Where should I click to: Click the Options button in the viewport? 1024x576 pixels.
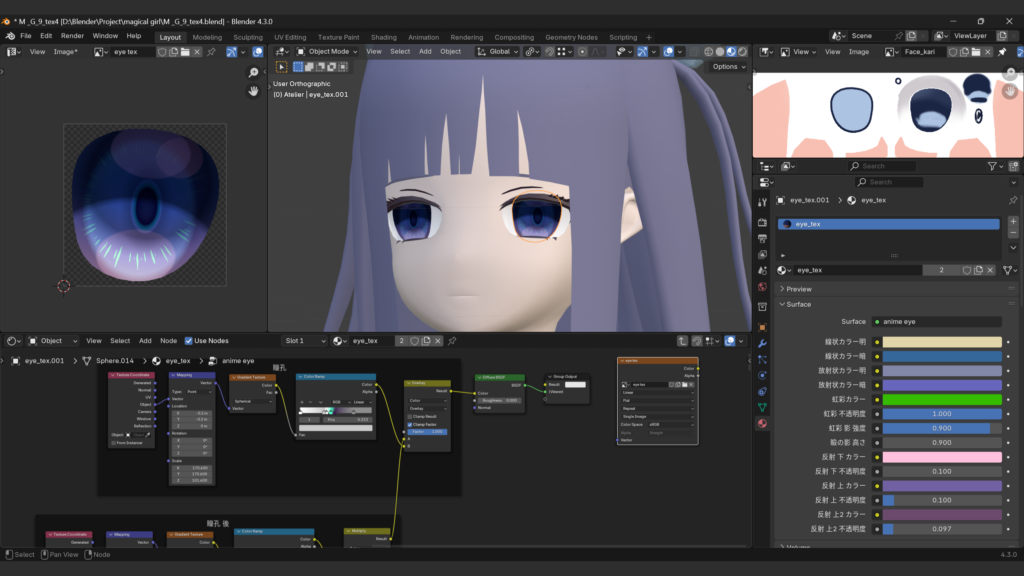click(x=727, y=67)
